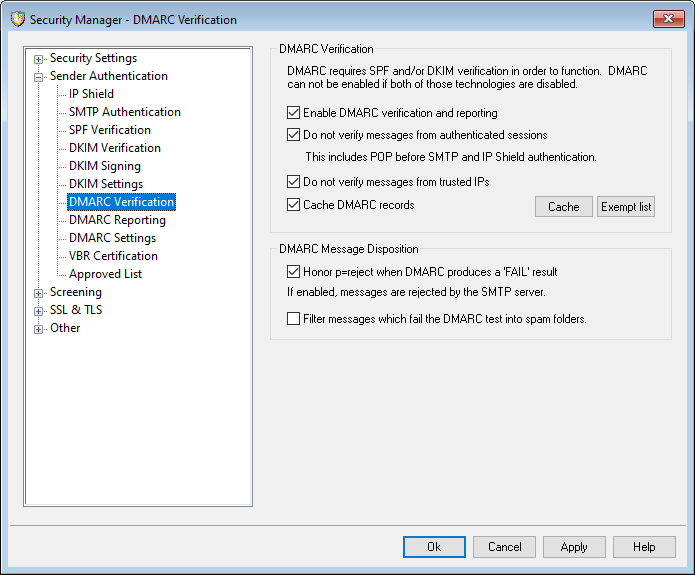Enable DMARC verification and reporting checkbox

pos(293,113)
